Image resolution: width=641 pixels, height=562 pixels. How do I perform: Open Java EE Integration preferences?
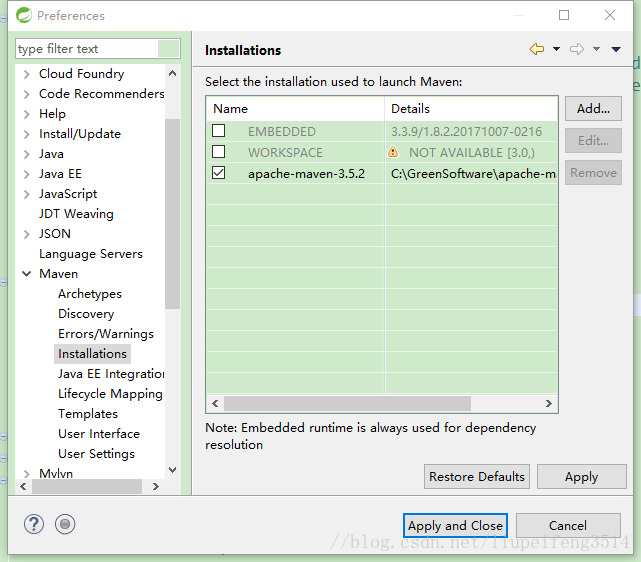[x=111, y=374]
